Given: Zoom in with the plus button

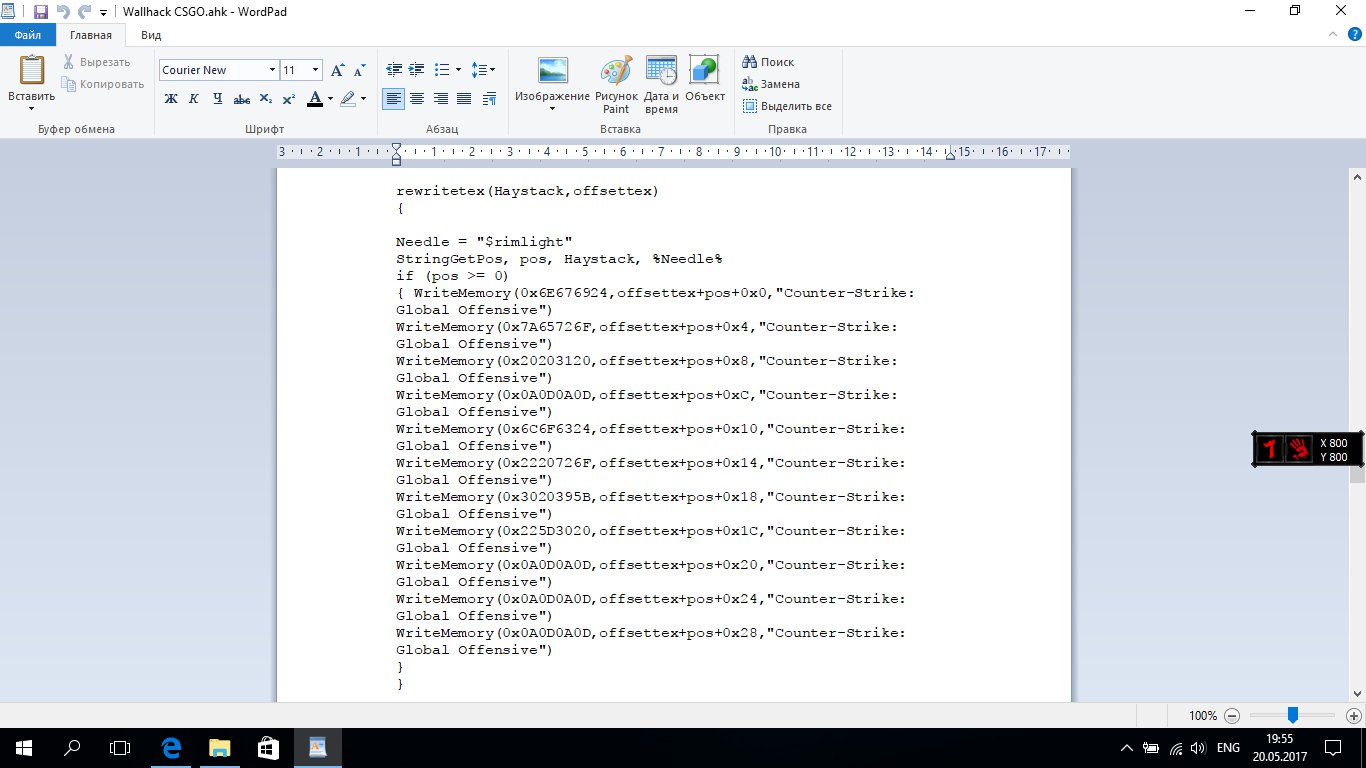Looking at the screenshot, I should (1354, 716).
